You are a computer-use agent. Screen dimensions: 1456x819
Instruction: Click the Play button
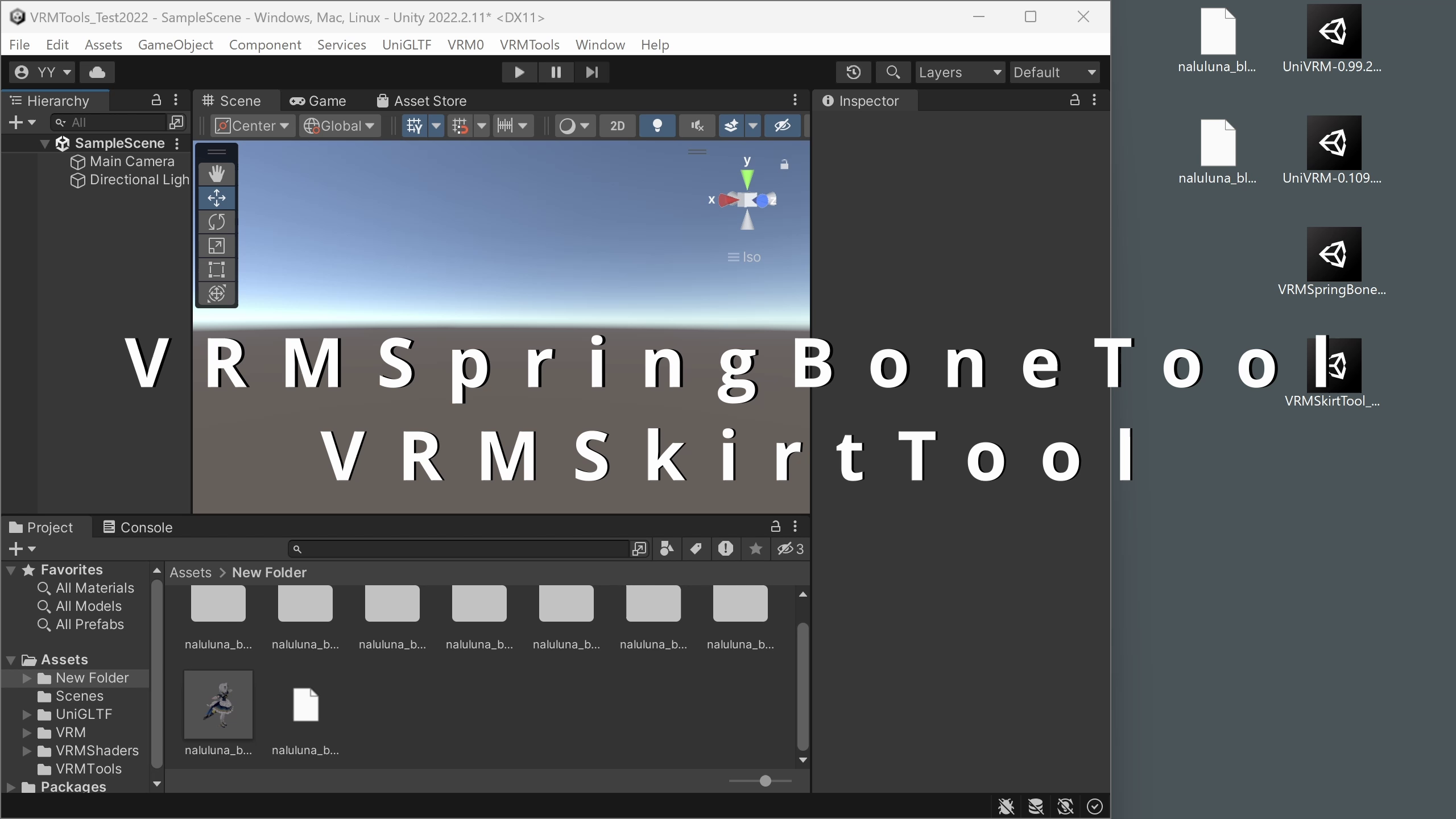coord(519,72)
